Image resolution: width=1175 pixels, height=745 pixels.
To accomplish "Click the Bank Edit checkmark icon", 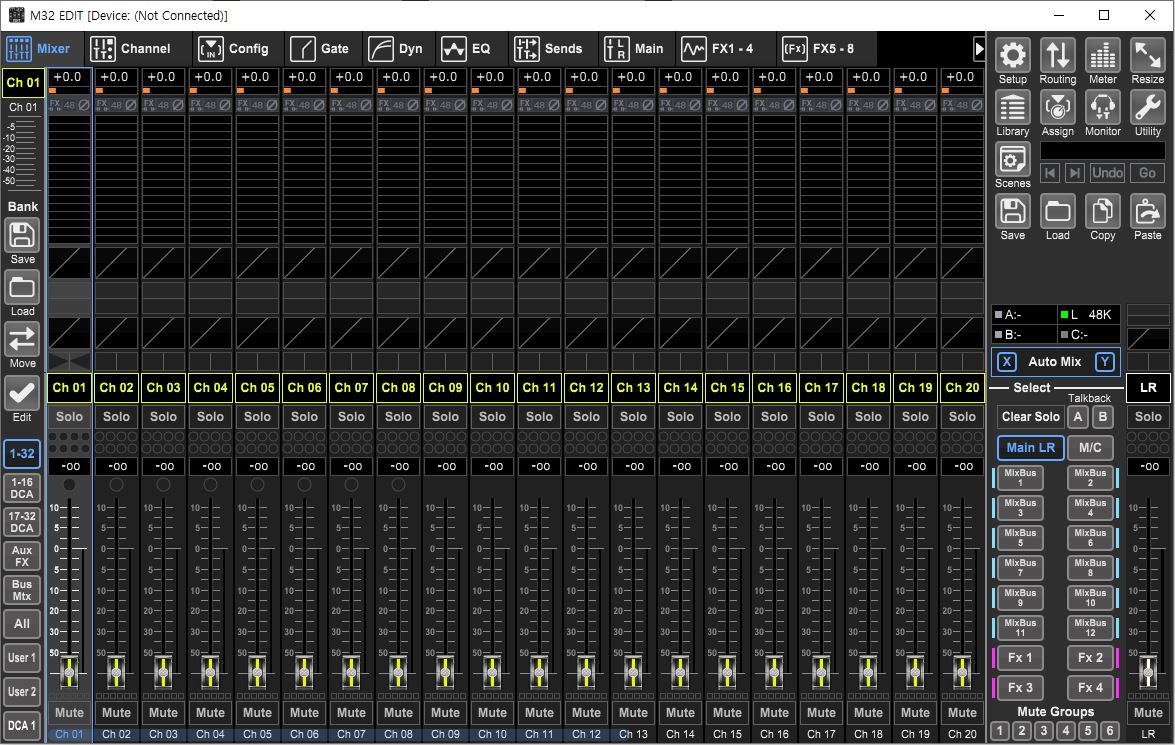I will pos(22,392).
